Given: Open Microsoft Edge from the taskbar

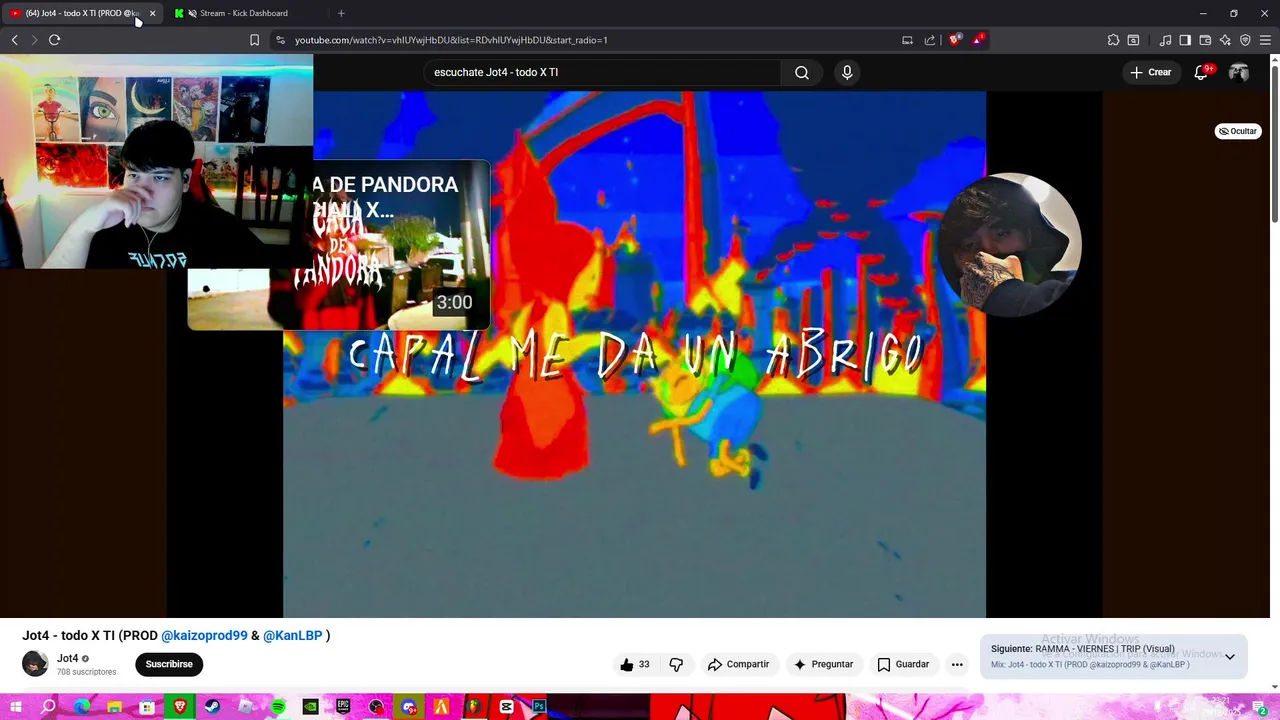Looking at the screenshot, I should tap(81, 707).
